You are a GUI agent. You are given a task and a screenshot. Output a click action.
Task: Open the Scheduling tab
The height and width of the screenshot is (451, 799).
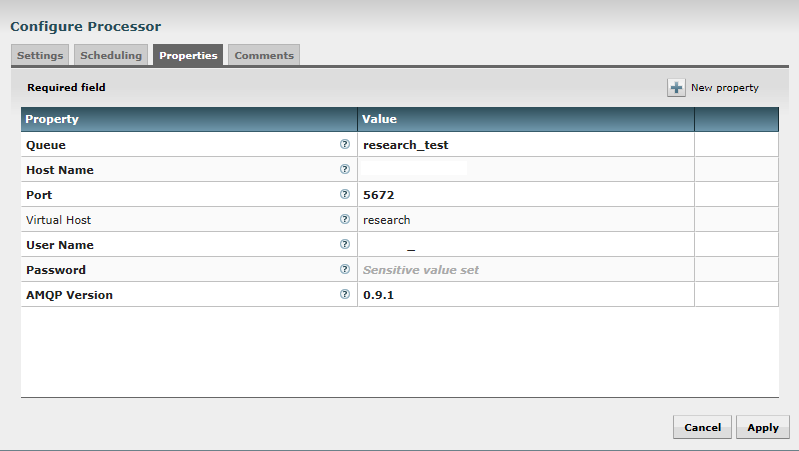click(x=111, y=56)
